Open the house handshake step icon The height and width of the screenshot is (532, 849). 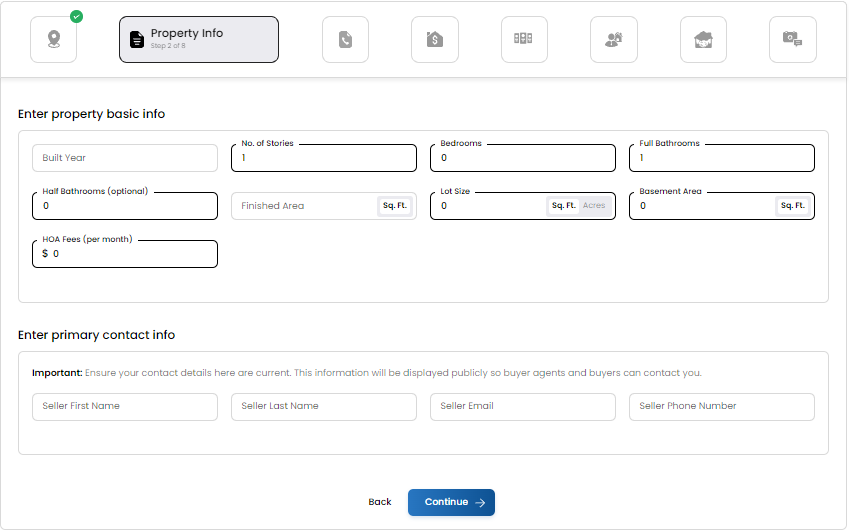pos(703,40)
